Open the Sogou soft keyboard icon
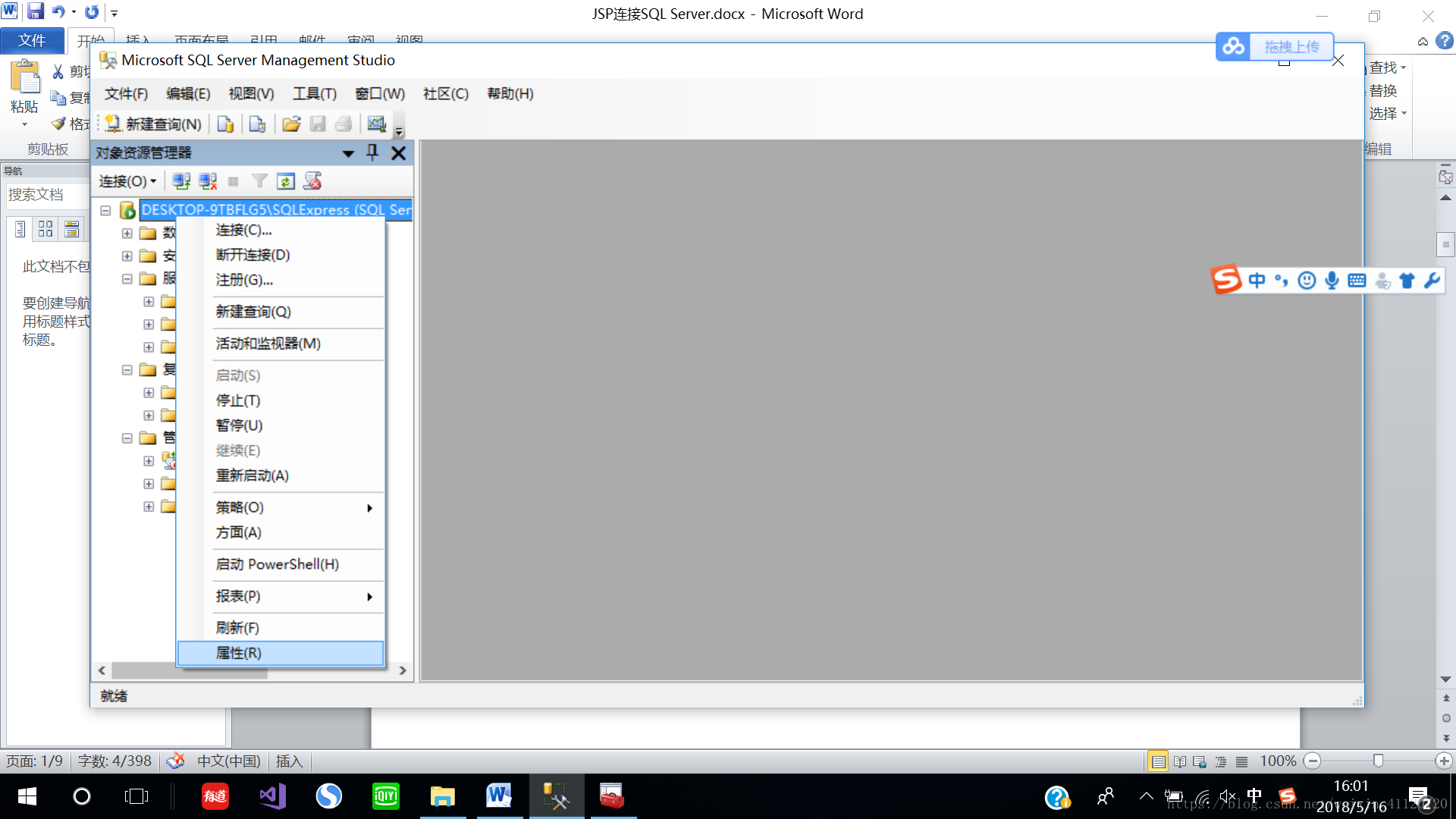Screen dimensions: 1456x819 click(x=1357, y=281)
